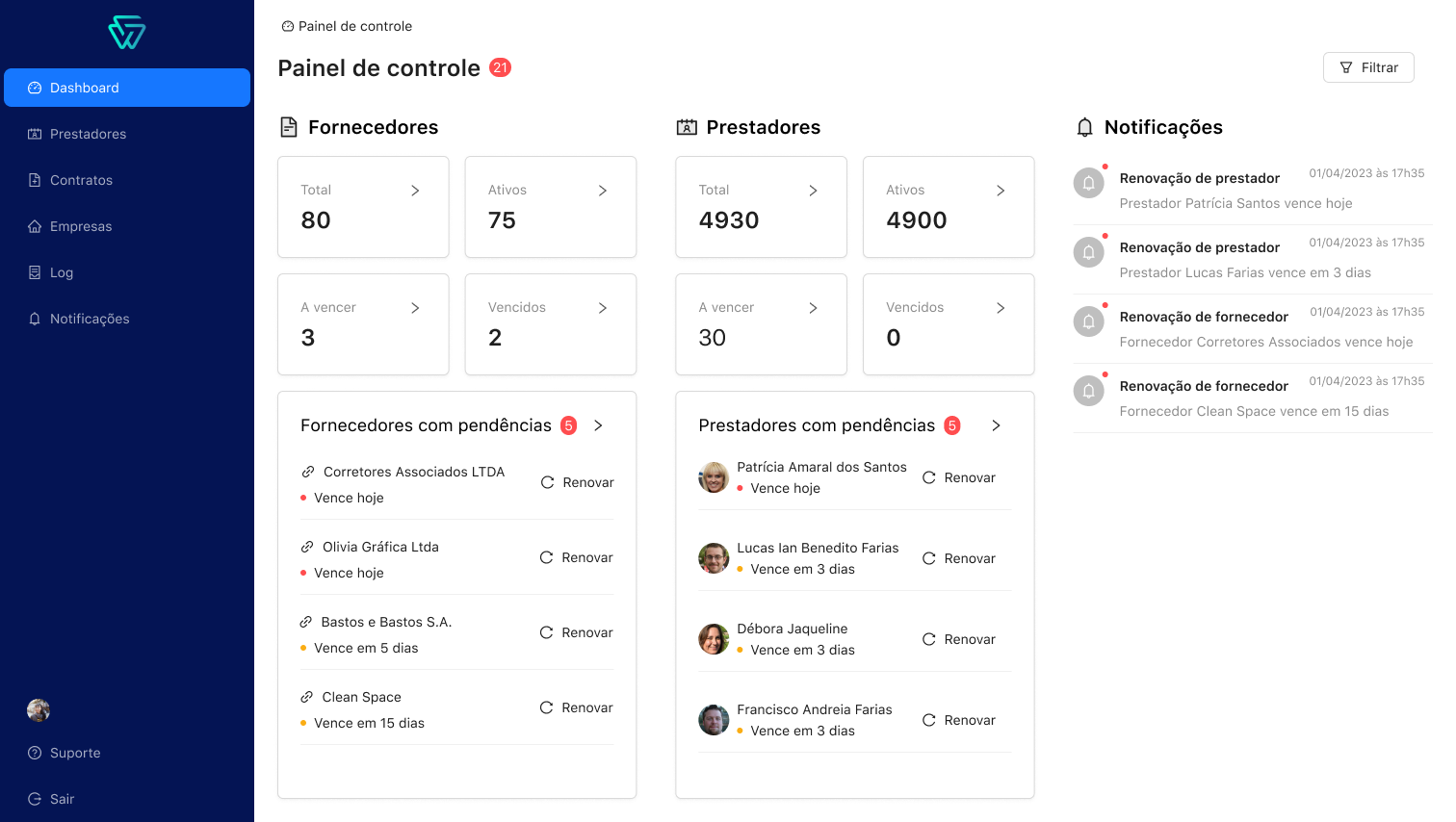The width and height of the screenshot is (1456, 822).
Task: Open Fornecedores A vencer card chevron
Action: click(415, 308)
